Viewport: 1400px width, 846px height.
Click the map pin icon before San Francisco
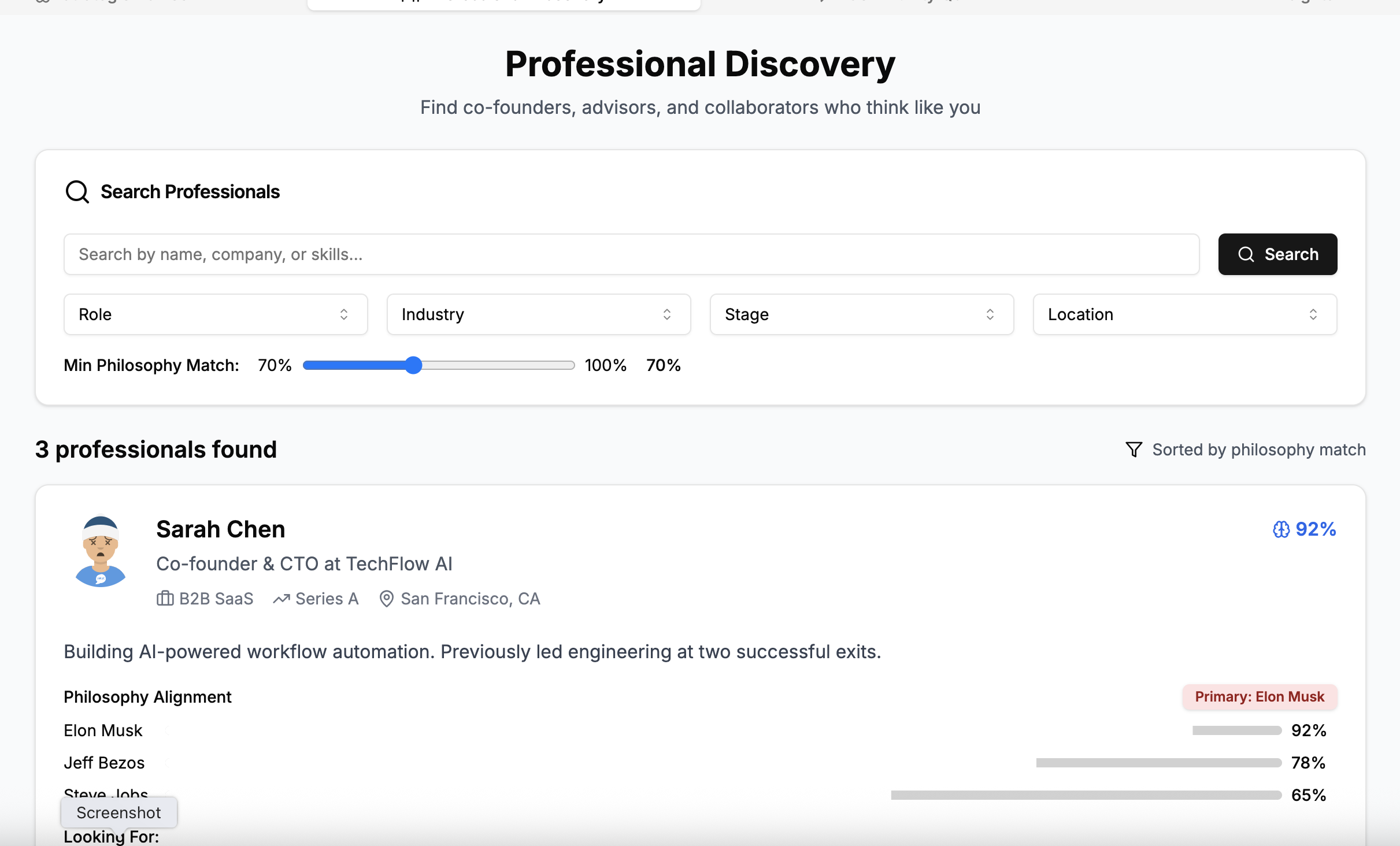(x=386, y=599)
